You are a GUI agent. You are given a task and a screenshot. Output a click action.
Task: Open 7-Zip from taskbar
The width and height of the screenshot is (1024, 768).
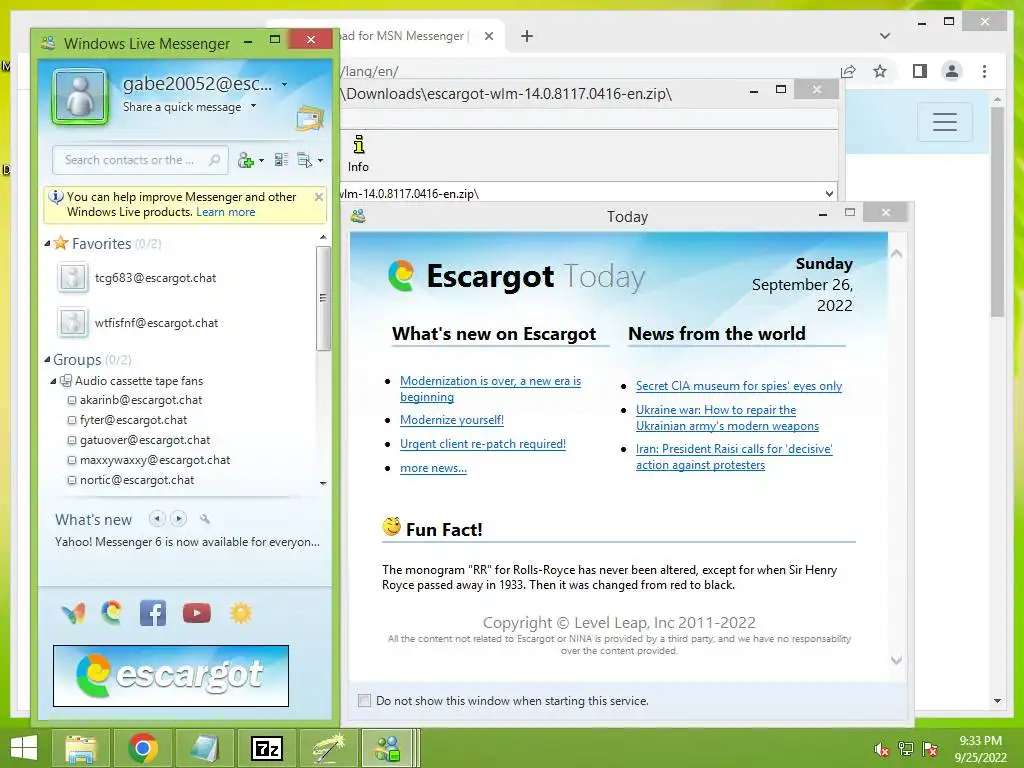click(x=267, y=748)
